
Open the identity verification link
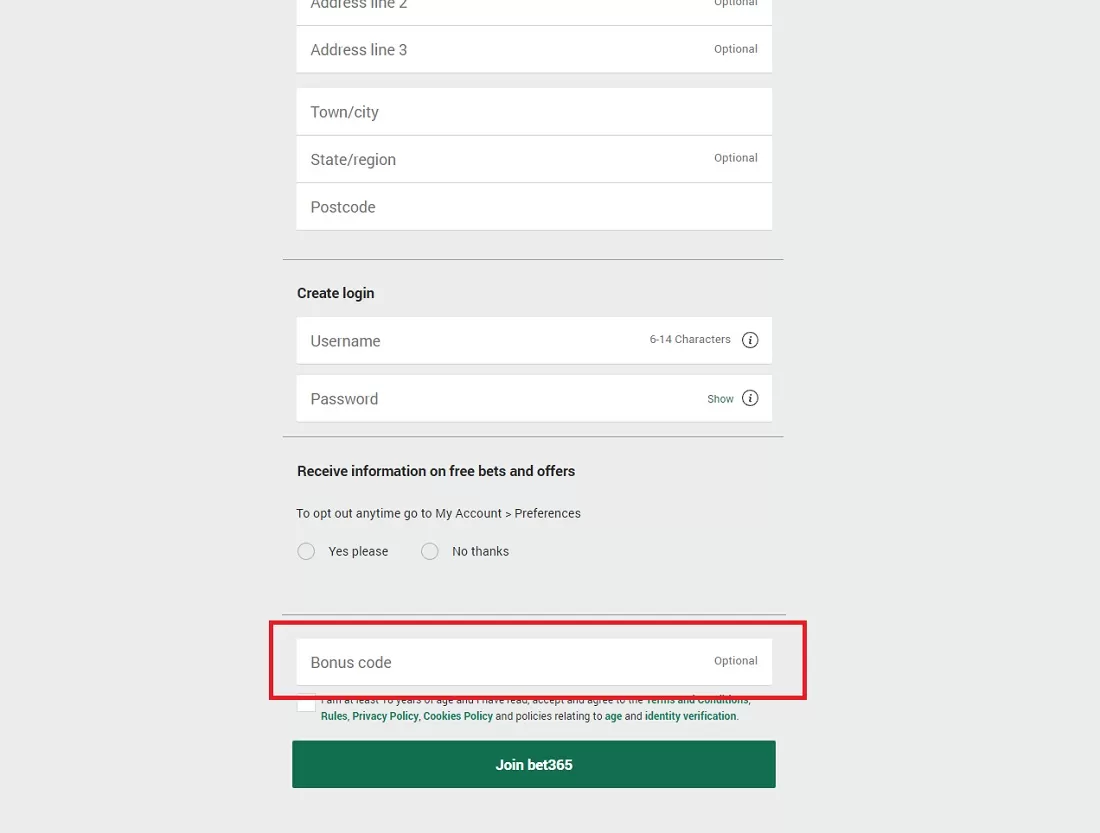point(690,716)
